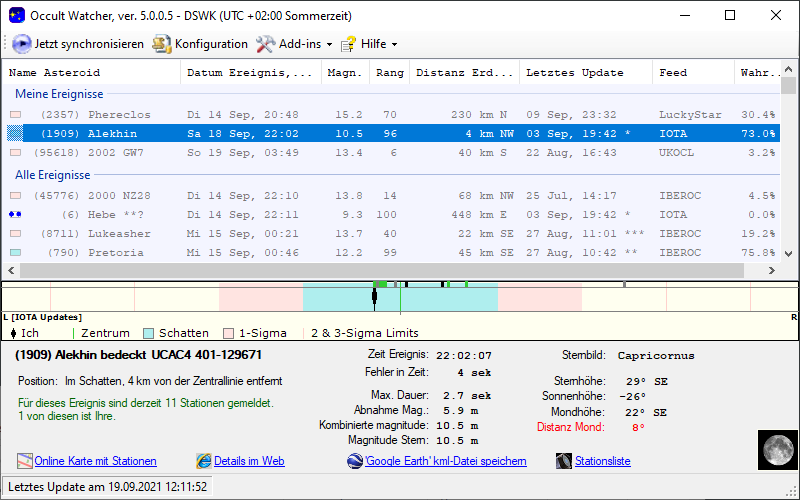Click the Ich marker on the shadow timeline

coord(374,296)
